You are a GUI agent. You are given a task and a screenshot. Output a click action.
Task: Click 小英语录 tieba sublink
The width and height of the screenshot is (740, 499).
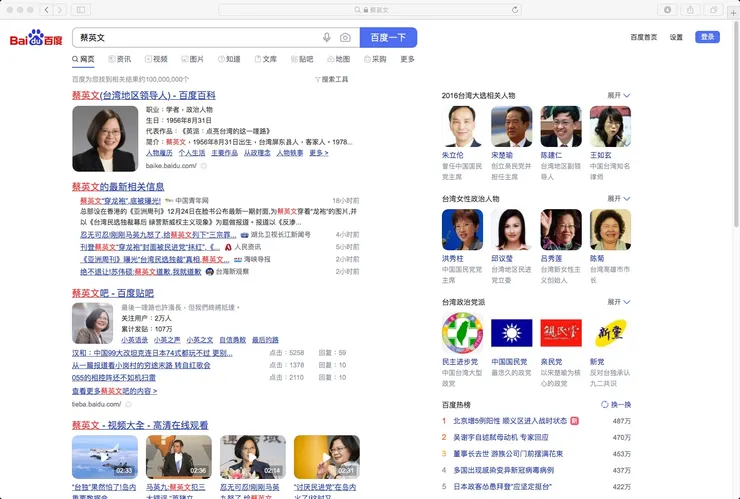coord(135,340)
